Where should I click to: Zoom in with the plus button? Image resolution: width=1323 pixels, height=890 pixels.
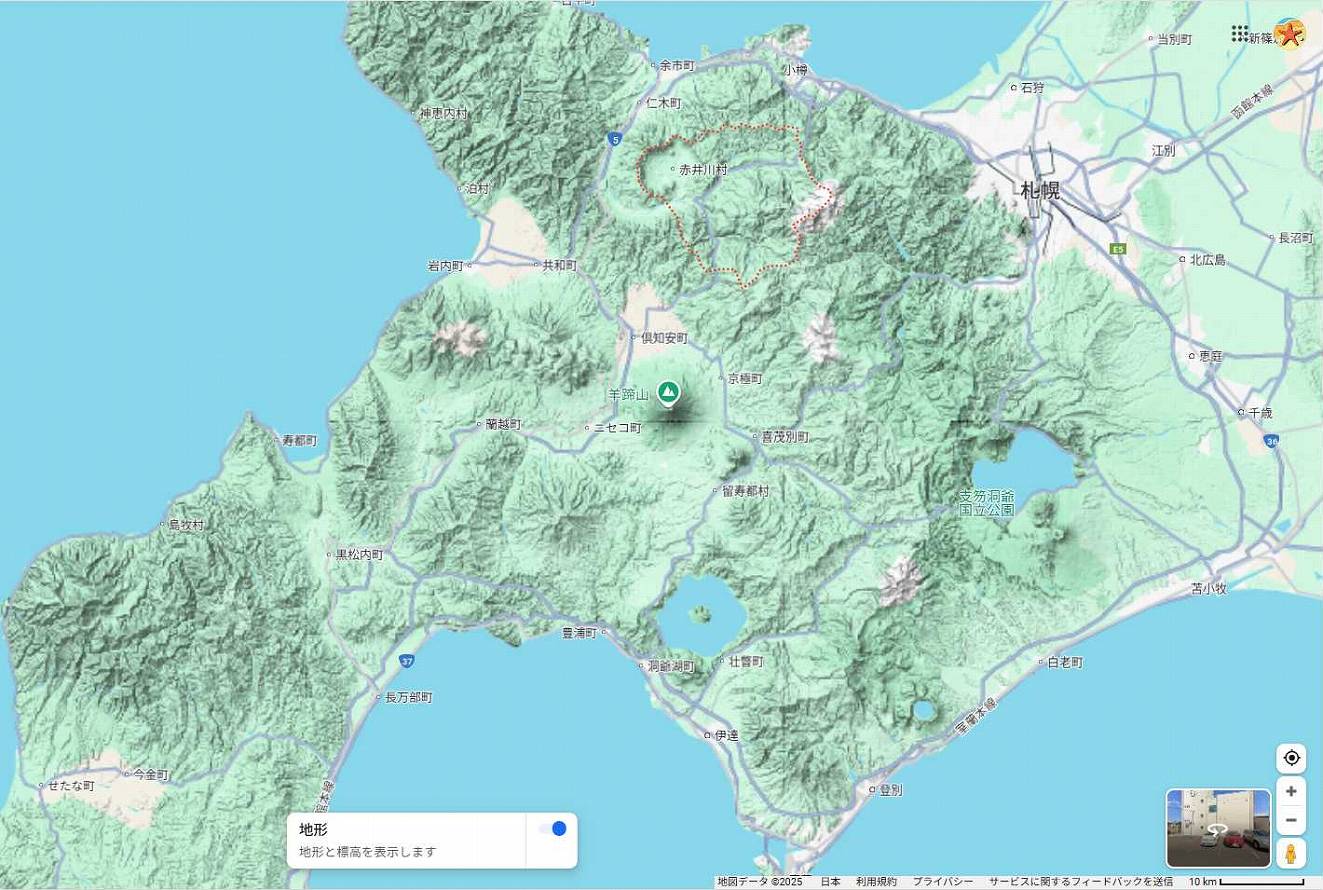click(1291, 791)
